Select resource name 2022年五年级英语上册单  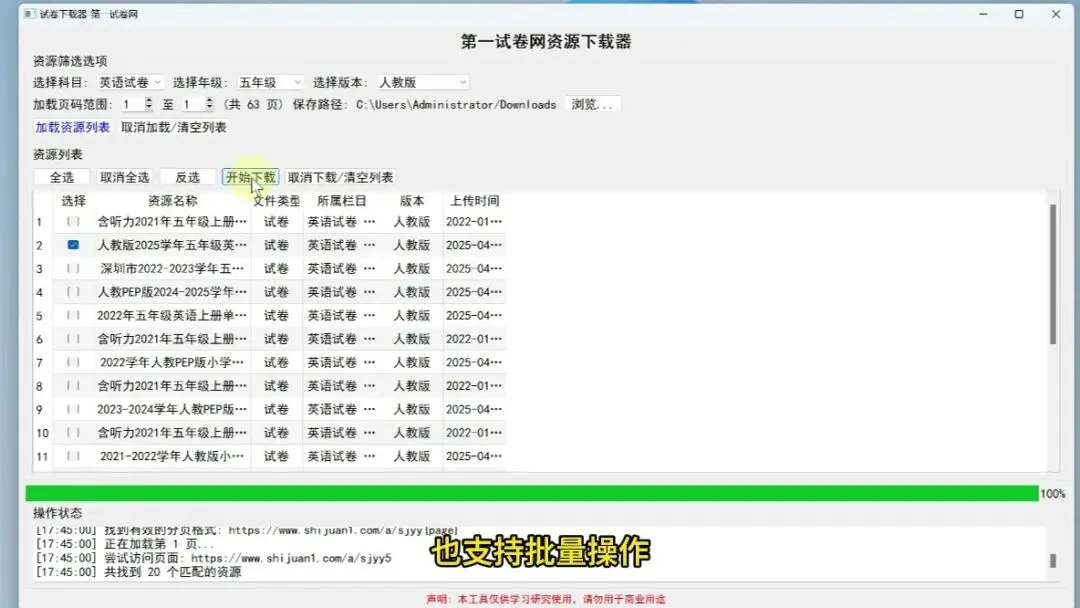172,315
